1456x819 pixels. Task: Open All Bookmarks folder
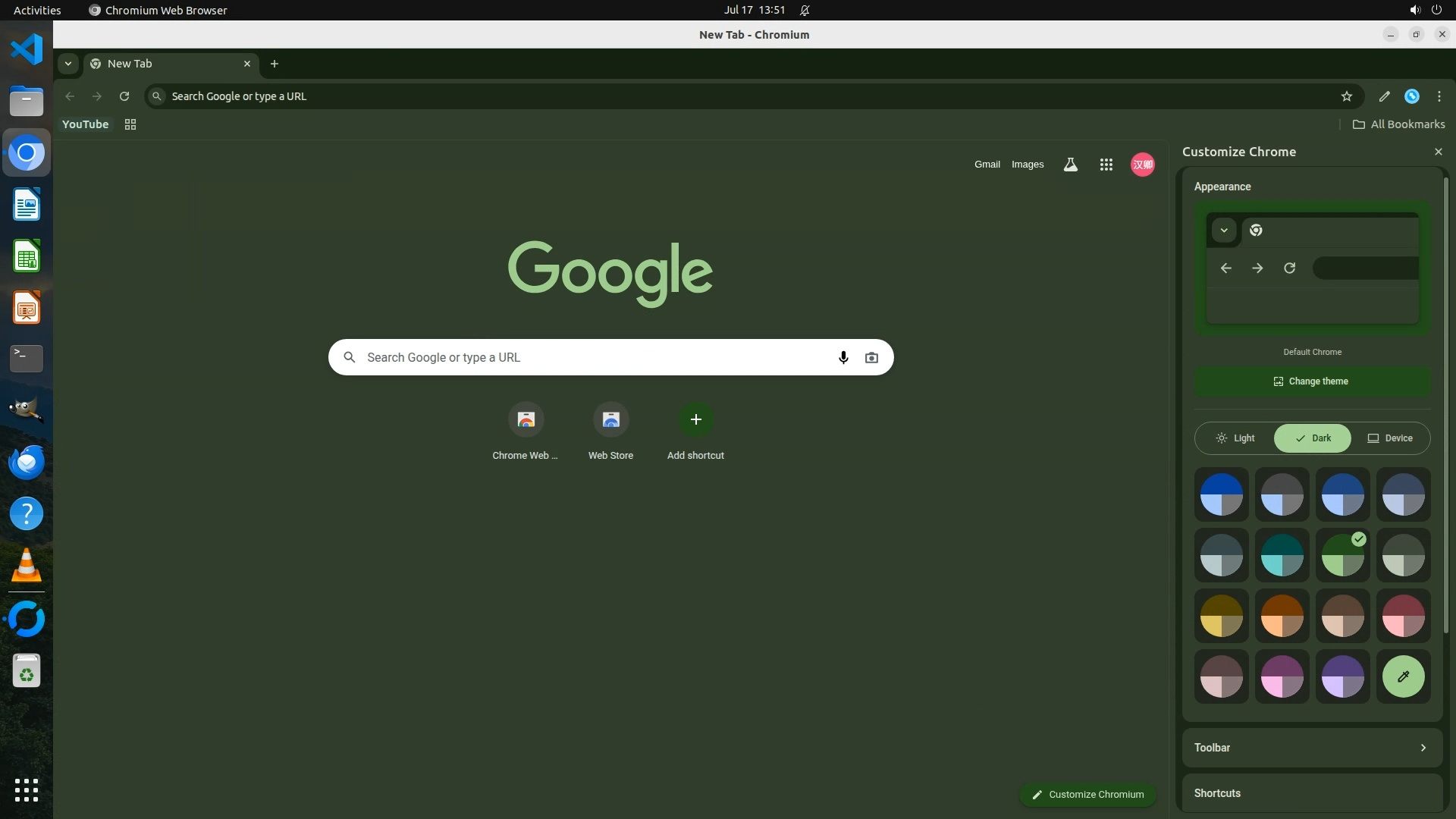[1398, 124]
